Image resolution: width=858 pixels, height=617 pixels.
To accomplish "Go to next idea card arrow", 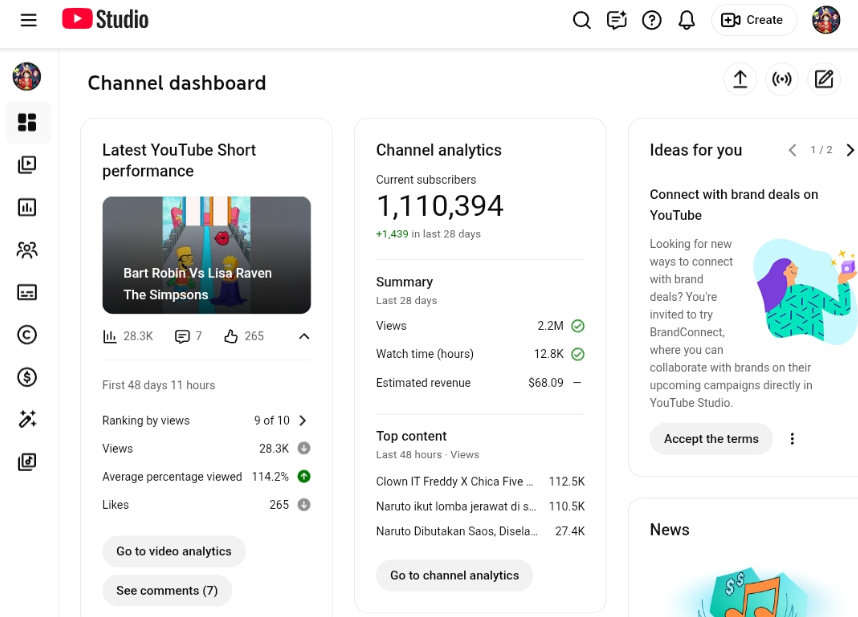I will pos(849,150).
